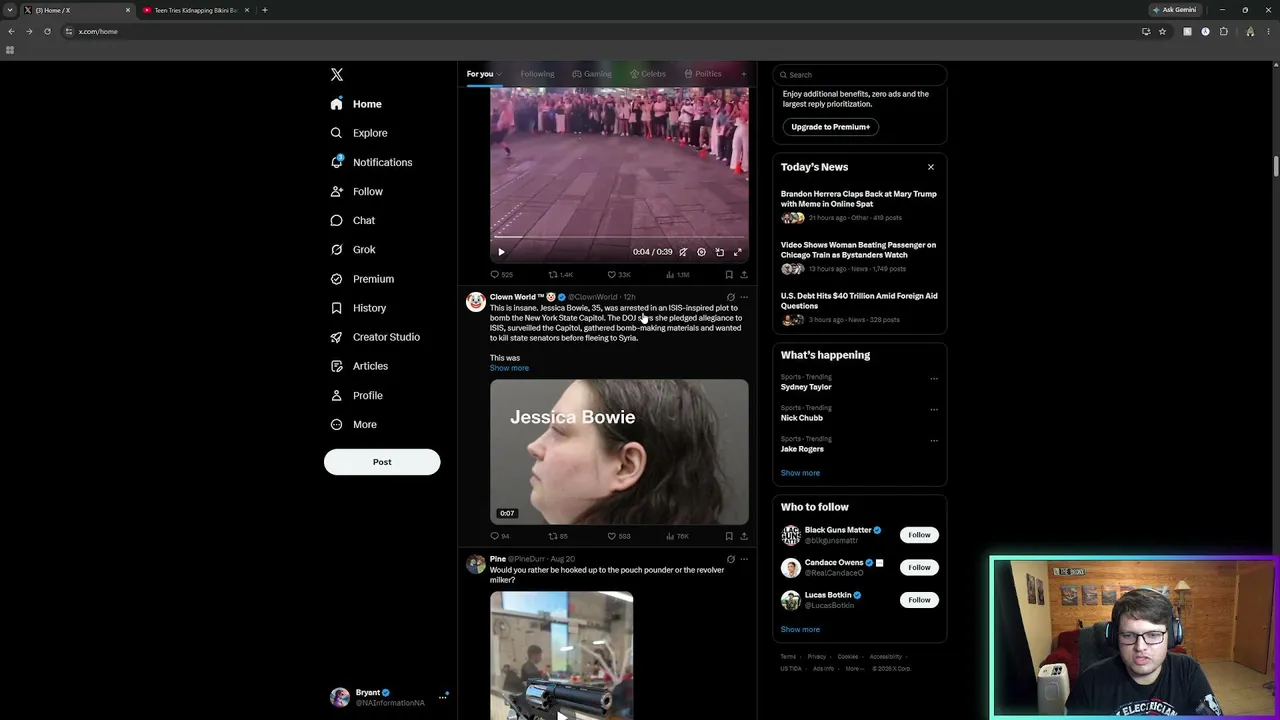Open More menu in sidebar
This screenshot has width=1280, height=720.
[354, 425]
